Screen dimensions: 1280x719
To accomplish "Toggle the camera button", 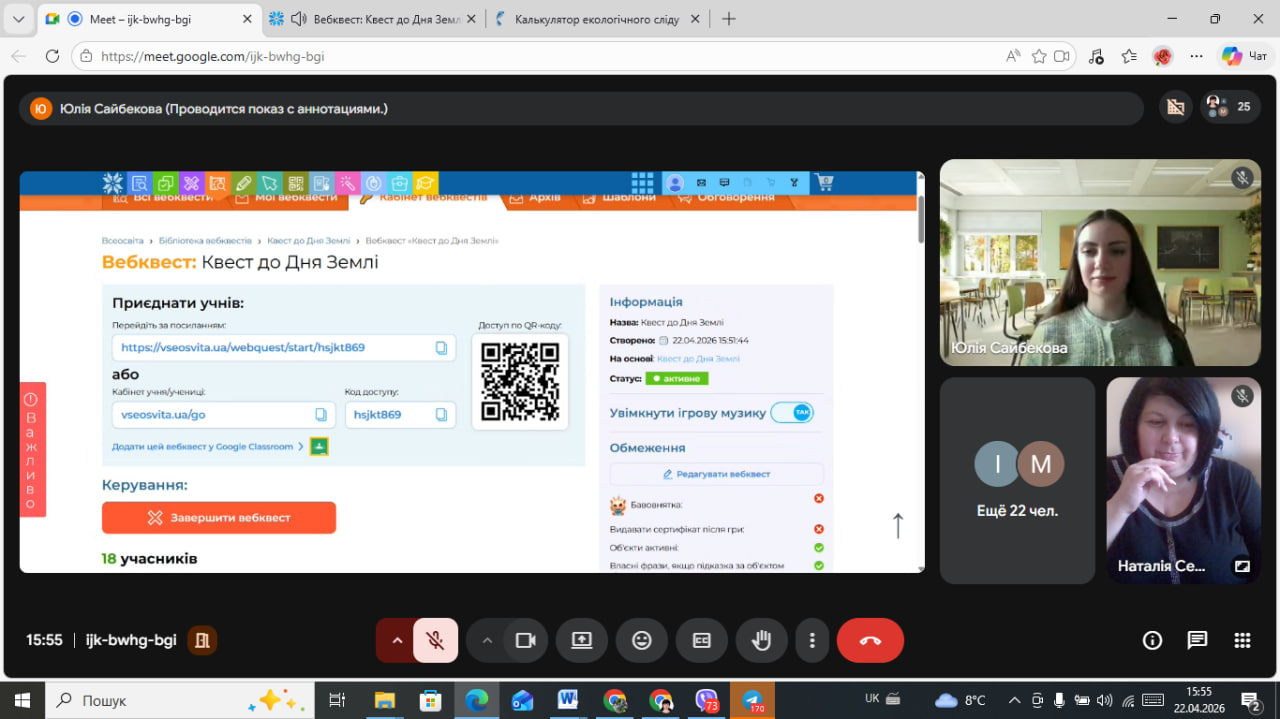I will [525, 641].
